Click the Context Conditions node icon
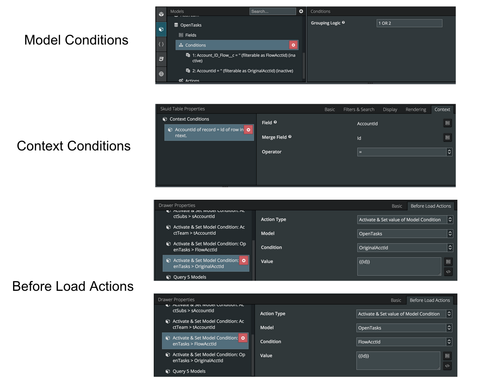490x384 pixels. pos(165,119)
